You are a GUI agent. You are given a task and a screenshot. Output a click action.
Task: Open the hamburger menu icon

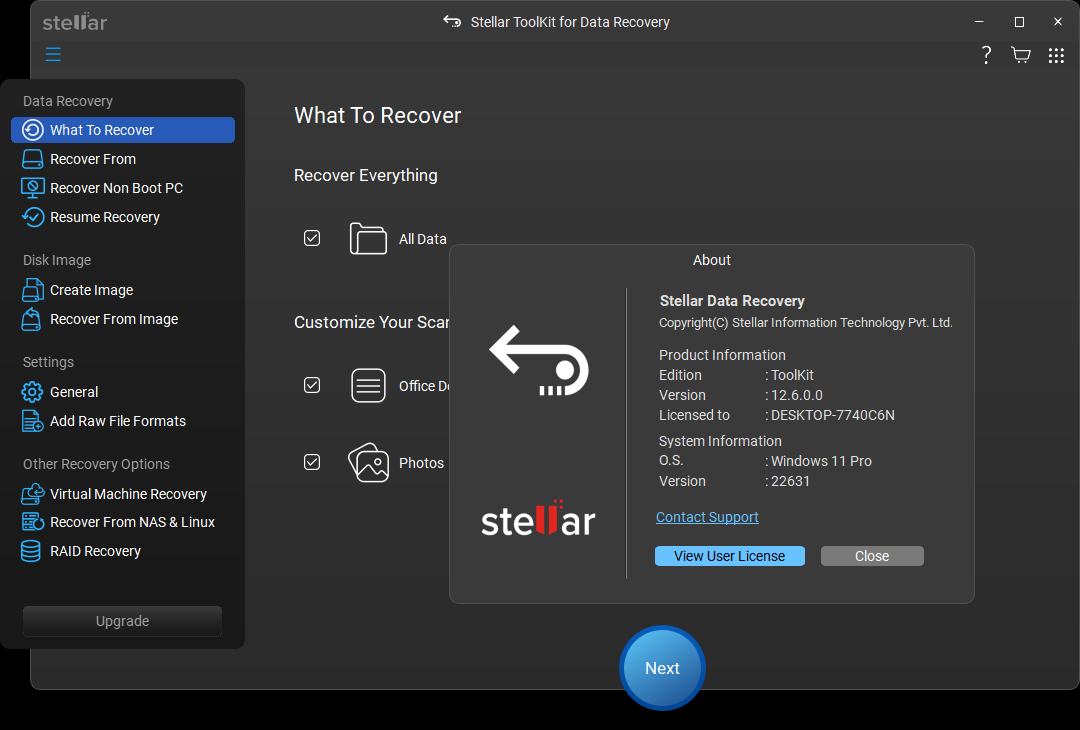coord(53,54)
